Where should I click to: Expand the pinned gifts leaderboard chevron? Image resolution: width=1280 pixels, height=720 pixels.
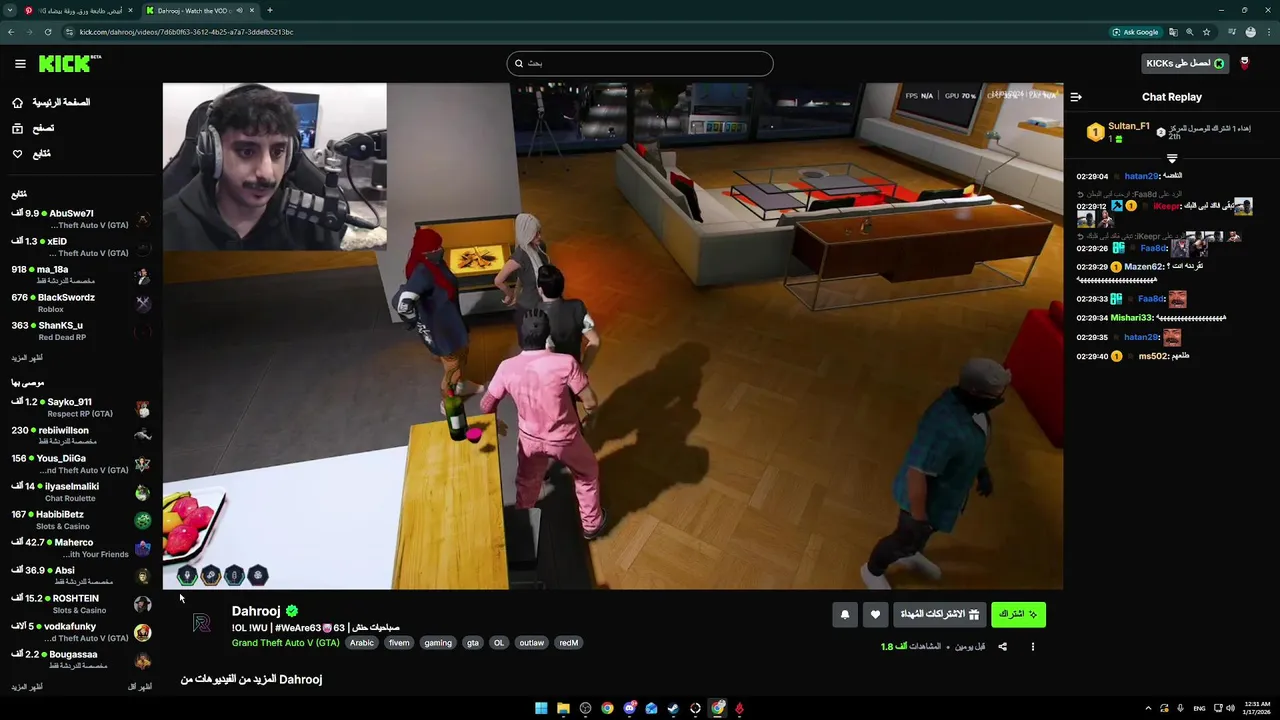pos(1172,158)
